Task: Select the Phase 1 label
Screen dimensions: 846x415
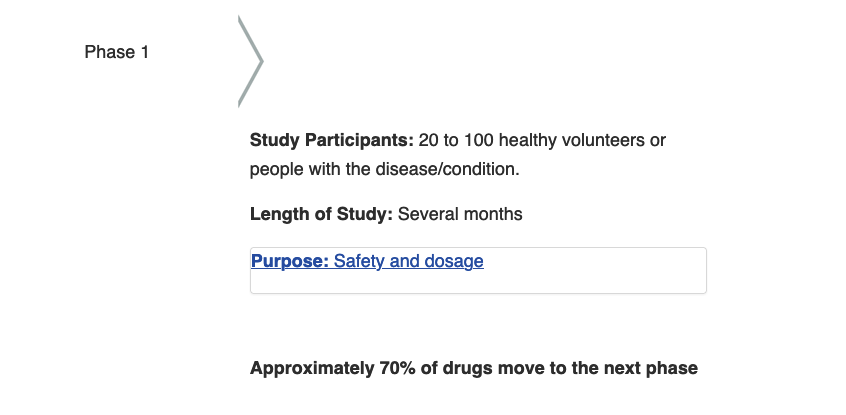Action: pyautogui.click(x=117, y=52)
